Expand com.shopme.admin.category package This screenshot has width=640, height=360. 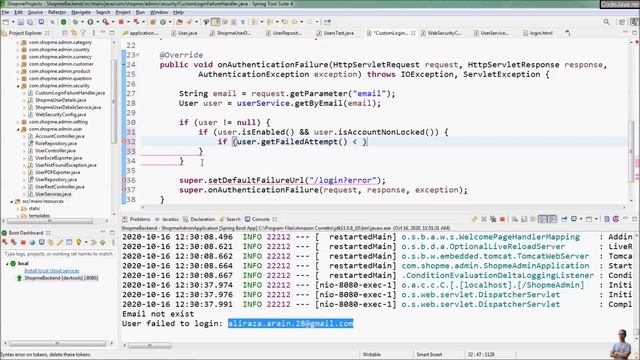tap(18, 42)
